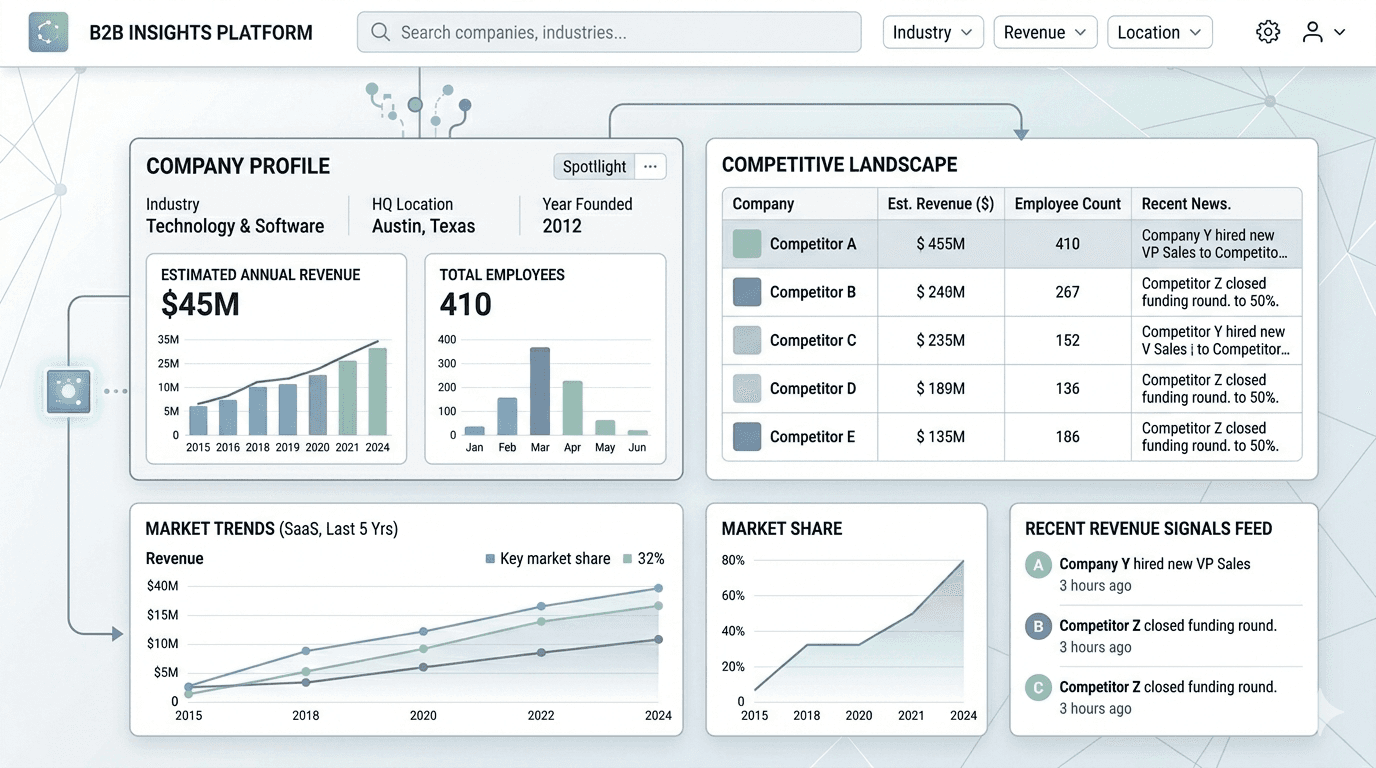This screenshot has width=1376, height=768.
Task: Focus the Search companies, industries field
Action: (609, 32)
